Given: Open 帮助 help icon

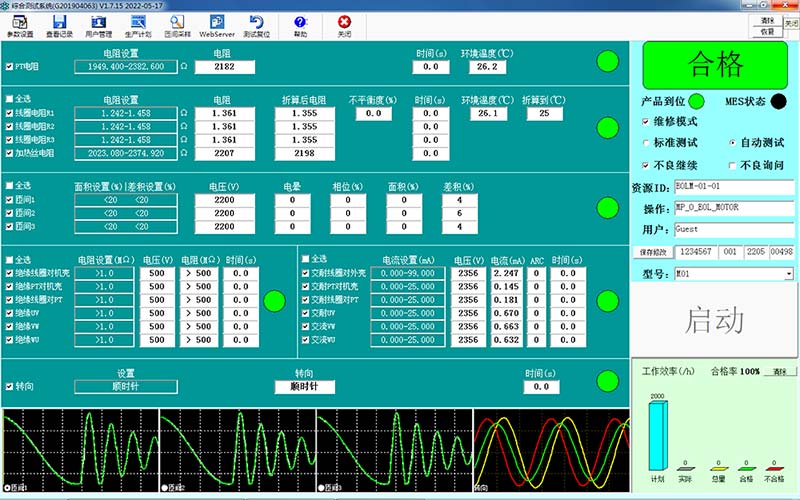Looking at the screenshot, I should coord(300,24).
